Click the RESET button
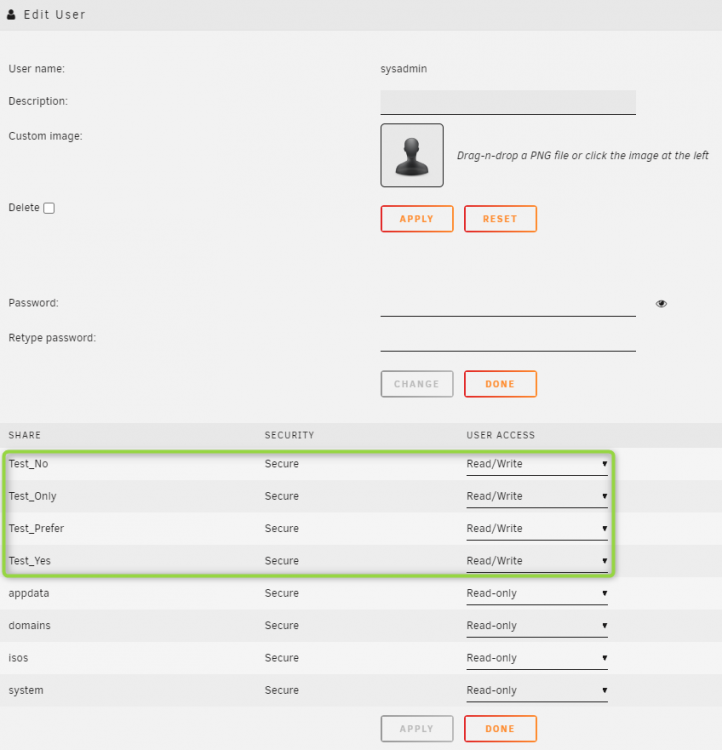Image resolution: width=722 pixels, height=750 pixels. pyautogui.click(x=500, y=219)
